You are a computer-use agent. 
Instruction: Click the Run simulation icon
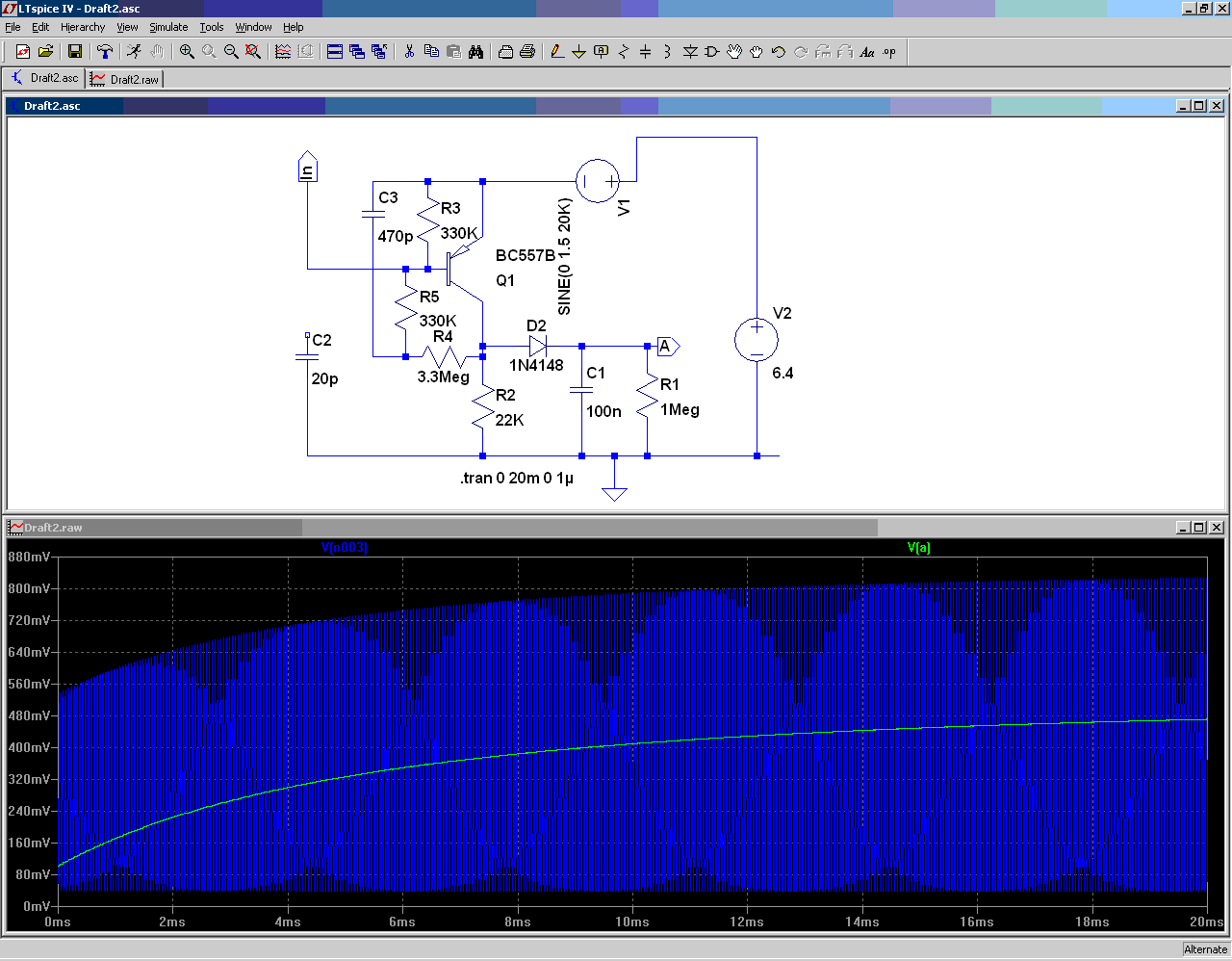[134, 52]
